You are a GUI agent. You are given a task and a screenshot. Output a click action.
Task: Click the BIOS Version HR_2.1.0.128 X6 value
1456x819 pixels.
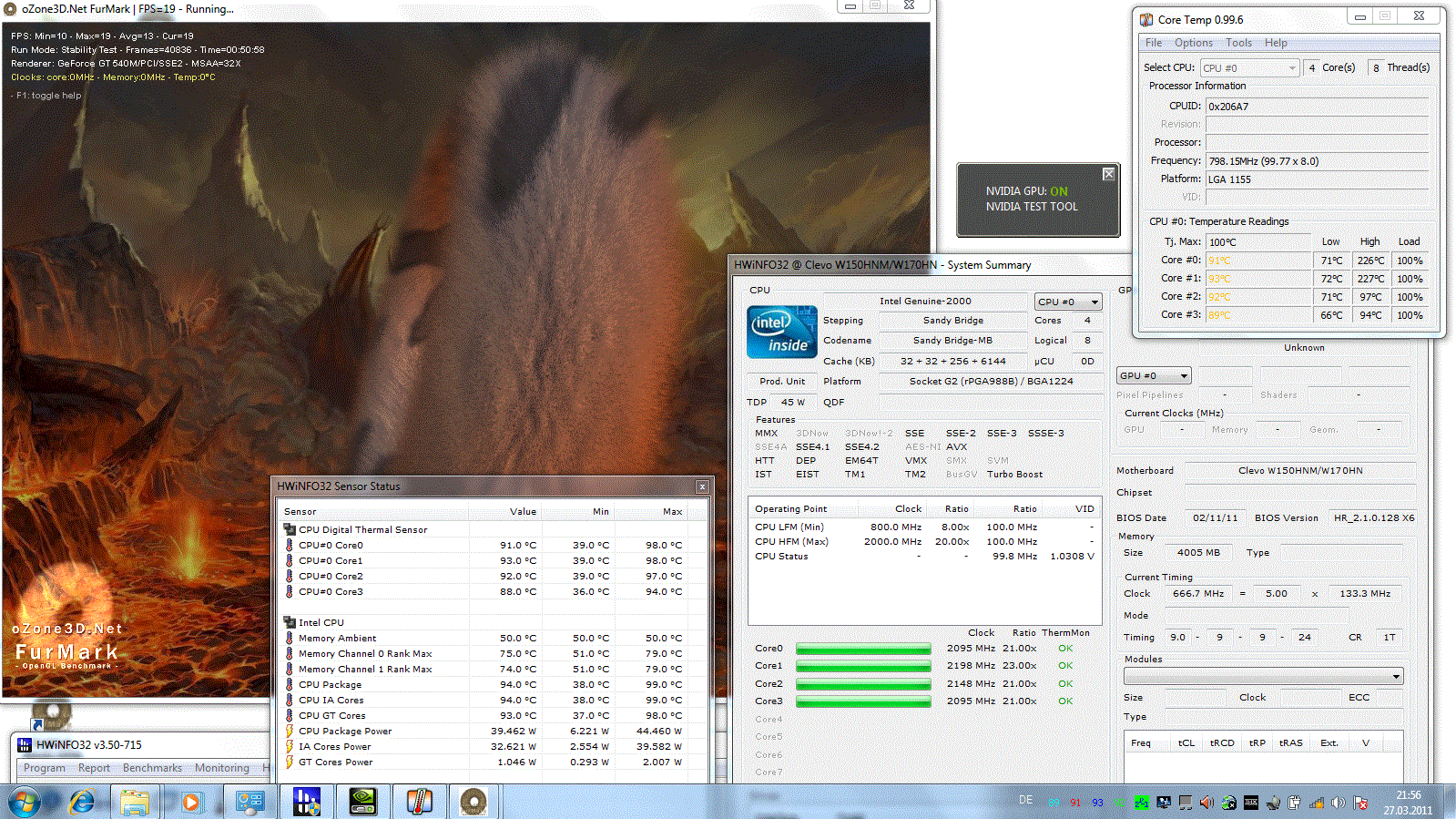click(x=1374, y=517)
